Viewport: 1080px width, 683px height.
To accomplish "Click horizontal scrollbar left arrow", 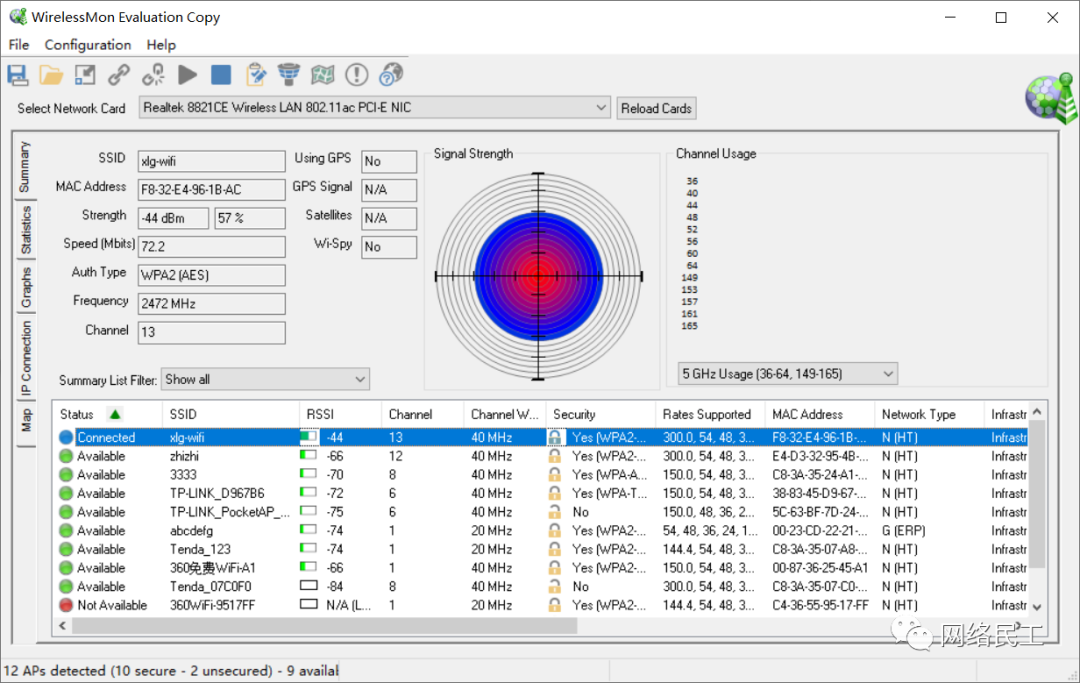I will 63,625.
